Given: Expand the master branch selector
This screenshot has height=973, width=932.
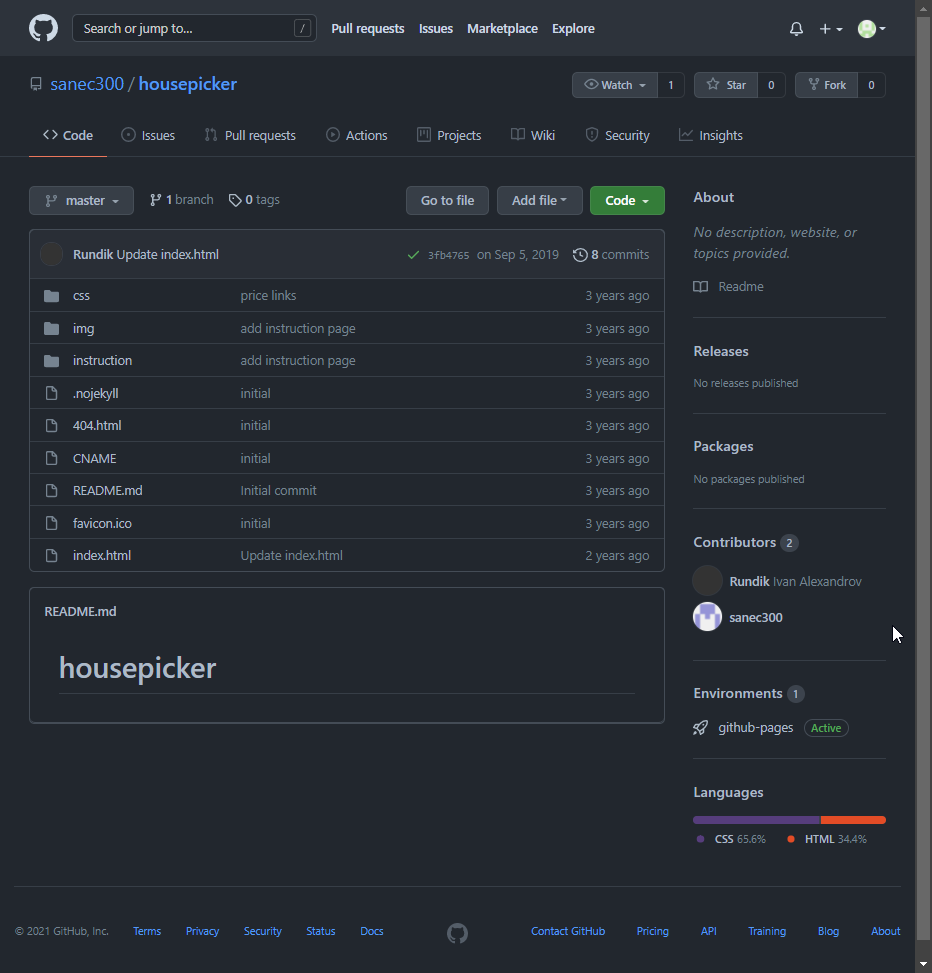Looking at the screenshot, I should click(x=81, y=200).
